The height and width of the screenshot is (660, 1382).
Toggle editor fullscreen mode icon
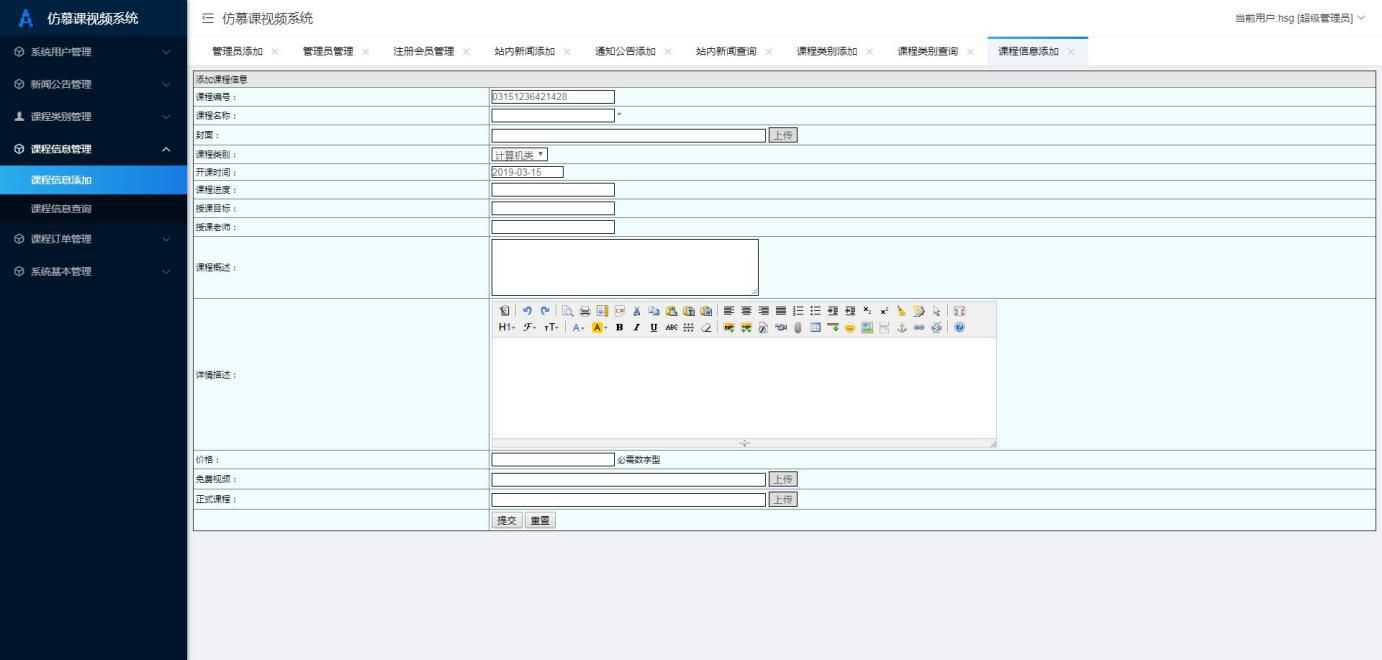click(x=959, y=311)
